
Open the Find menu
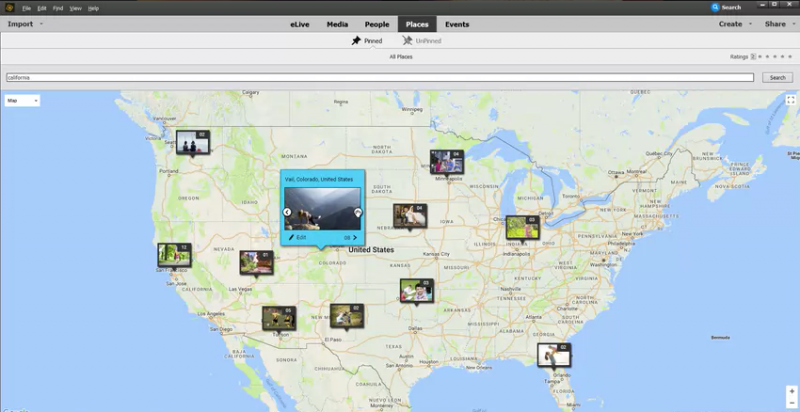tap(58, 8)
